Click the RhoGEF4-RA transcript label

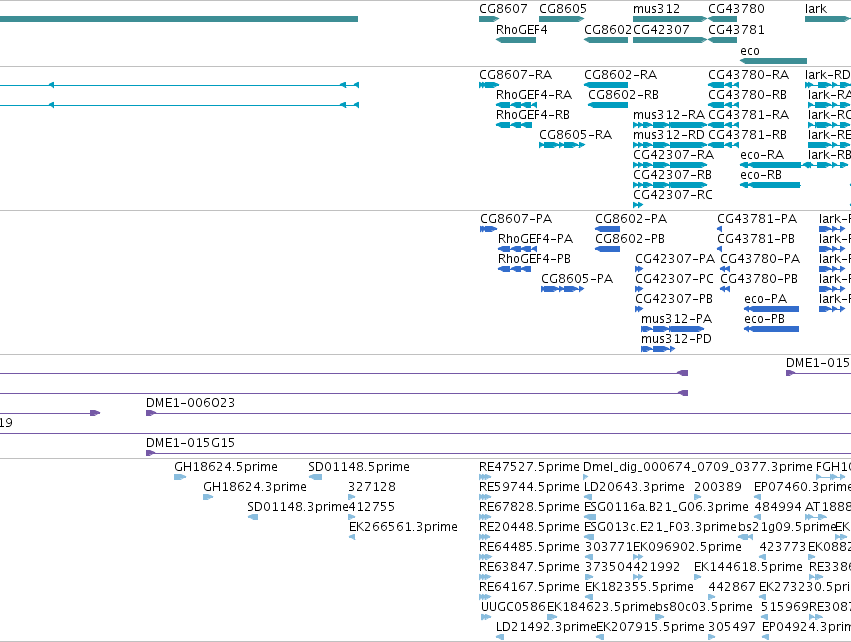534,95
